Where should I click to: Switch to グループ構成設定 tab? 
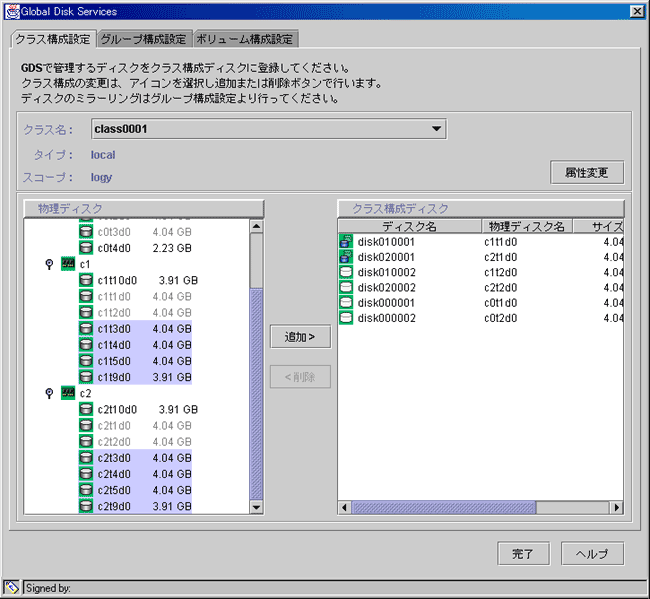click(x=143, y=40)
